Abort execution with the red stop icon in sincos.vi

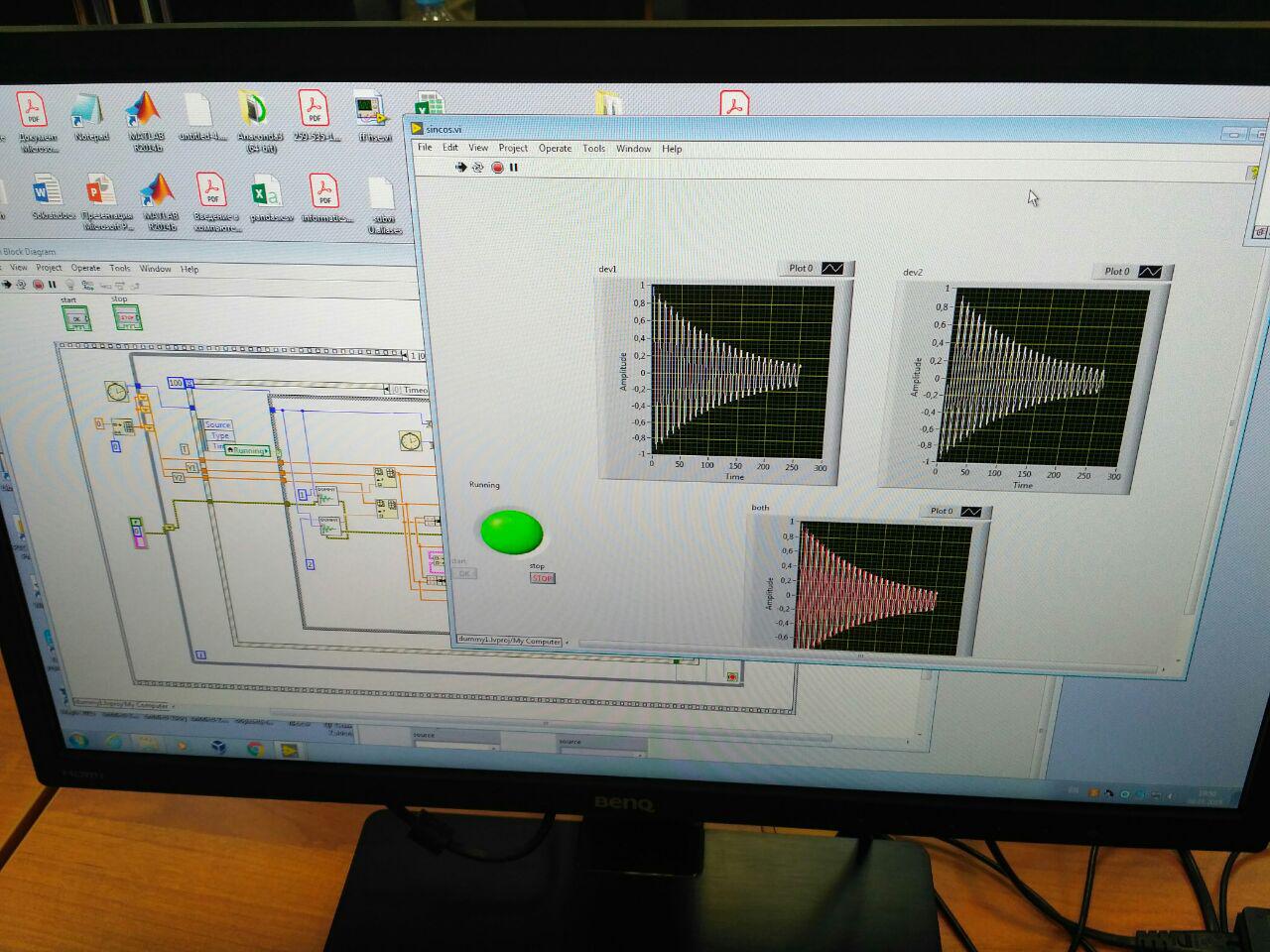[498, 168]
